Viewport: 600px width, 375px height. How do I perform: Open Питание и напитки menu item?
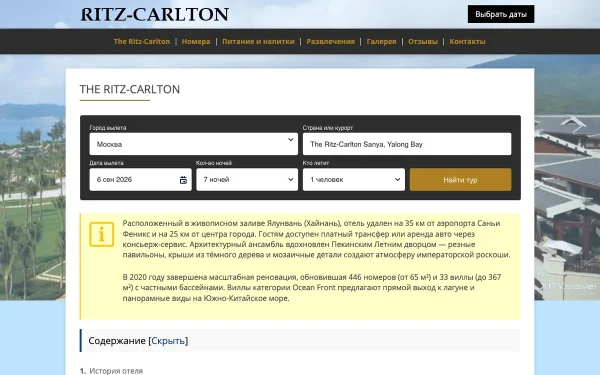coord(258,41)
